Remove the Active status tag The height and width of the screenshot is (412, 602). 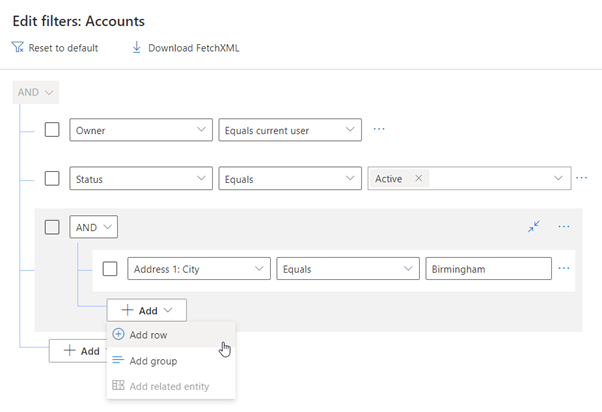(x=418, y=179)
